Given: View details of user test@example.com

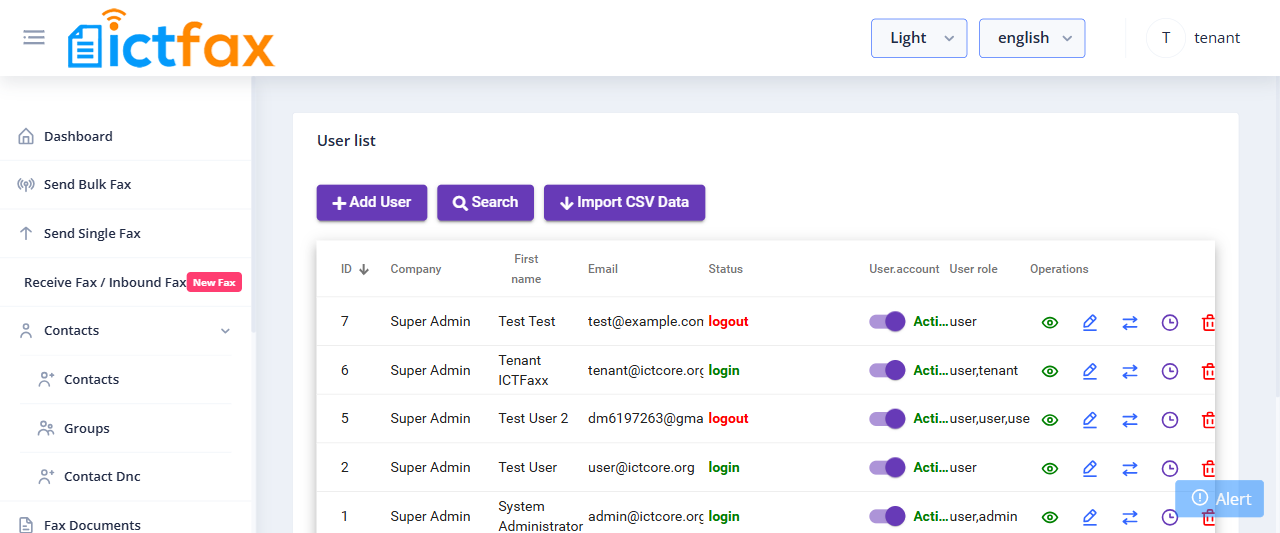Looking at the screenshot, I should [1050, 322].
